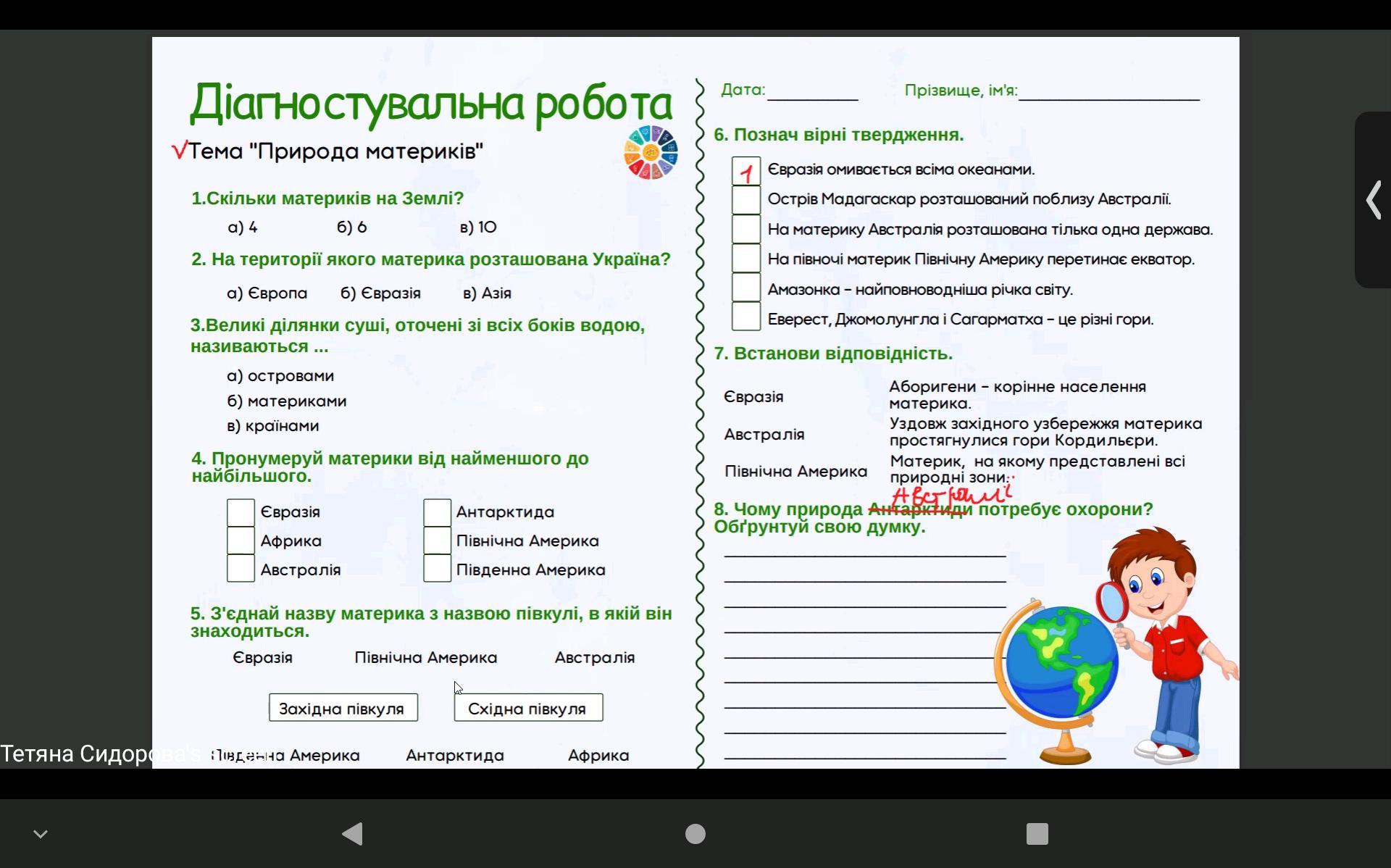Click 'Африка' at the page bottom
The image size is (1391, 868).
[x=598, y=756]
